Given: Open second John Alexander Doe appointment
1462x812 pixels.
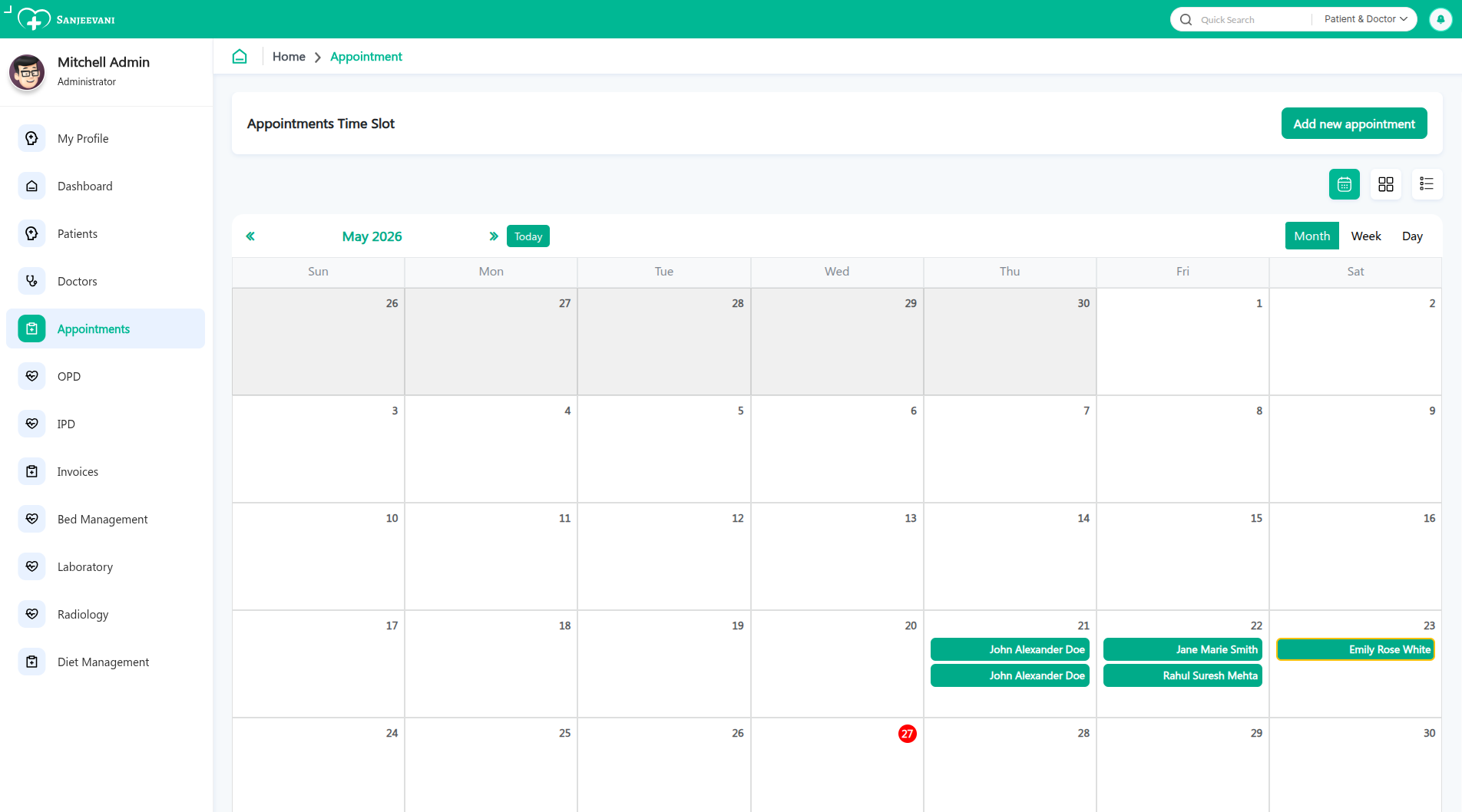Looking at the screenshot, I should [1010, 675].
